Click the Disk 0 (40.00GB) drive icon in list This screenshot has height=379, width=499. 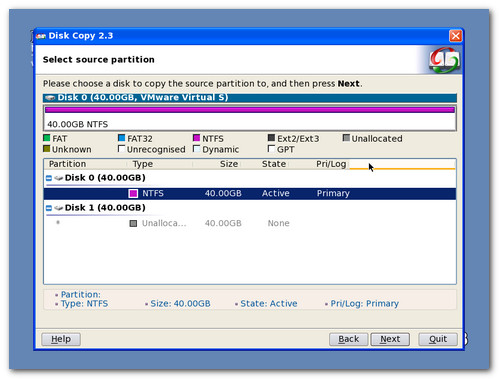coord(59,178)
